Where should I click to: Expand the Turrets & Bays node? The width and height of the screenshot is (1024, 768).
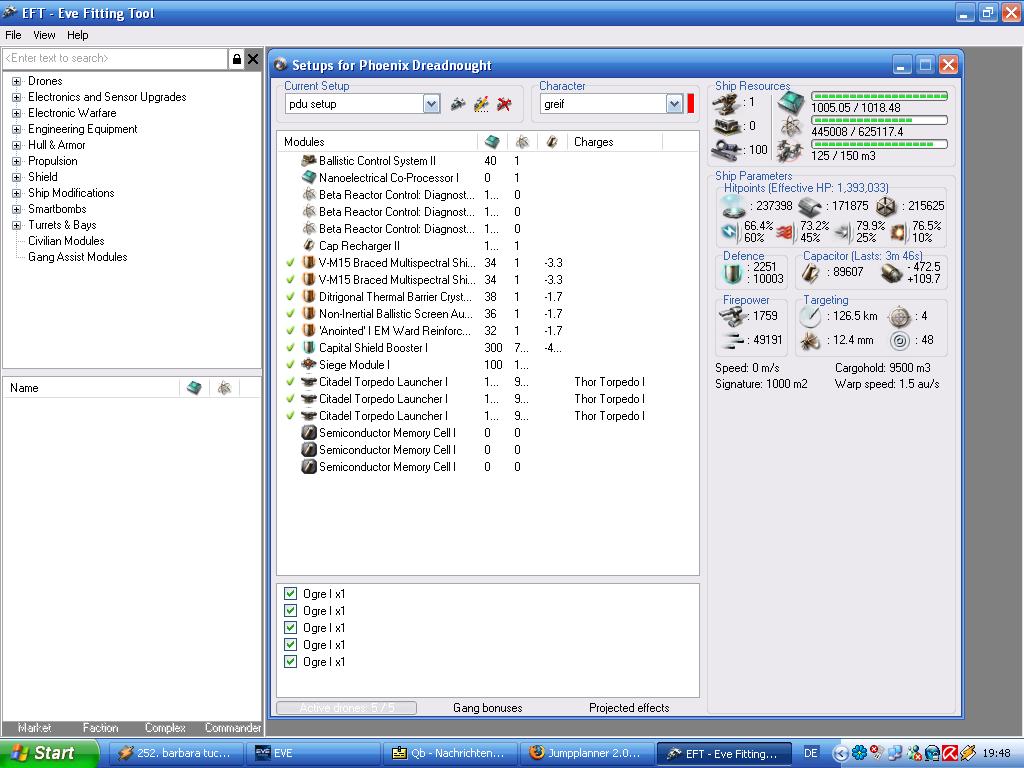coord(16,225)
